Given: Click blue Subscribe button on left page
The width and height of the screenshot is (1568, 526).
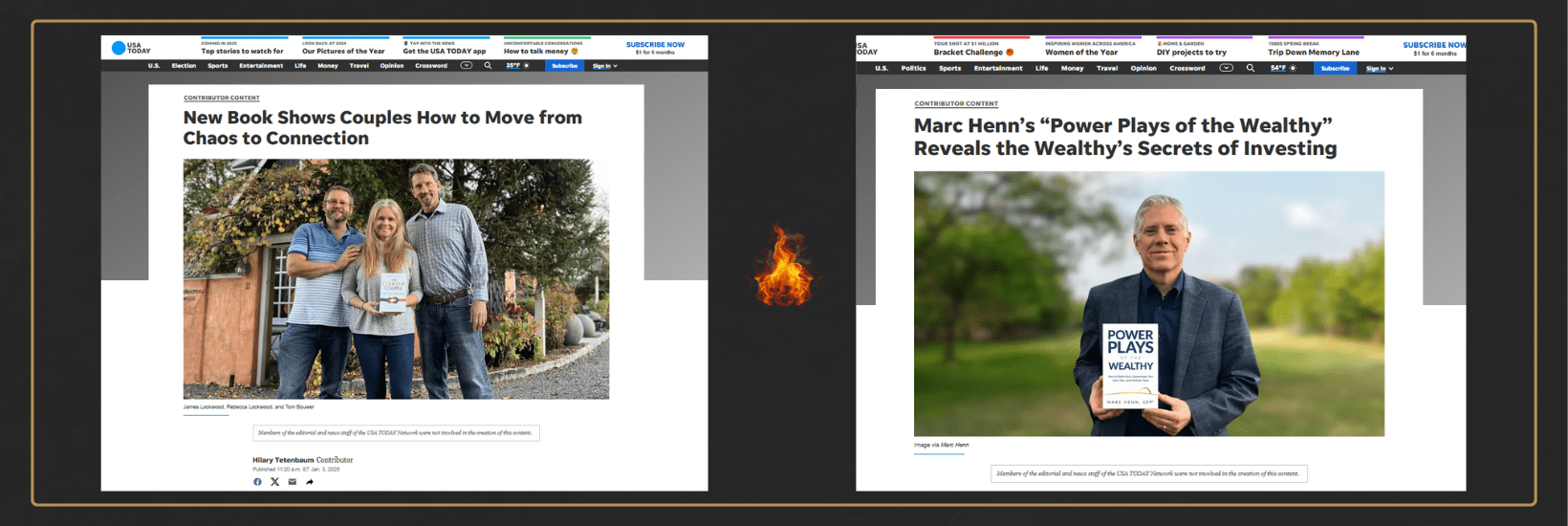Looking at the screenshot, I should pos(565,66).
